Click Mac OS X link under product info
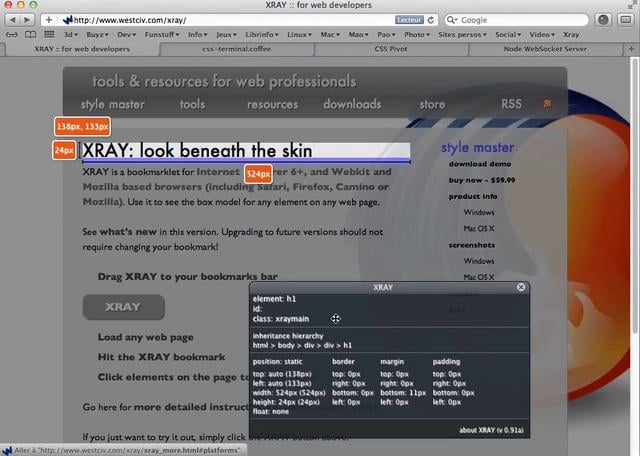Viewport: 640px width, 456px height. pyautogui.click(x=479, y=229)
